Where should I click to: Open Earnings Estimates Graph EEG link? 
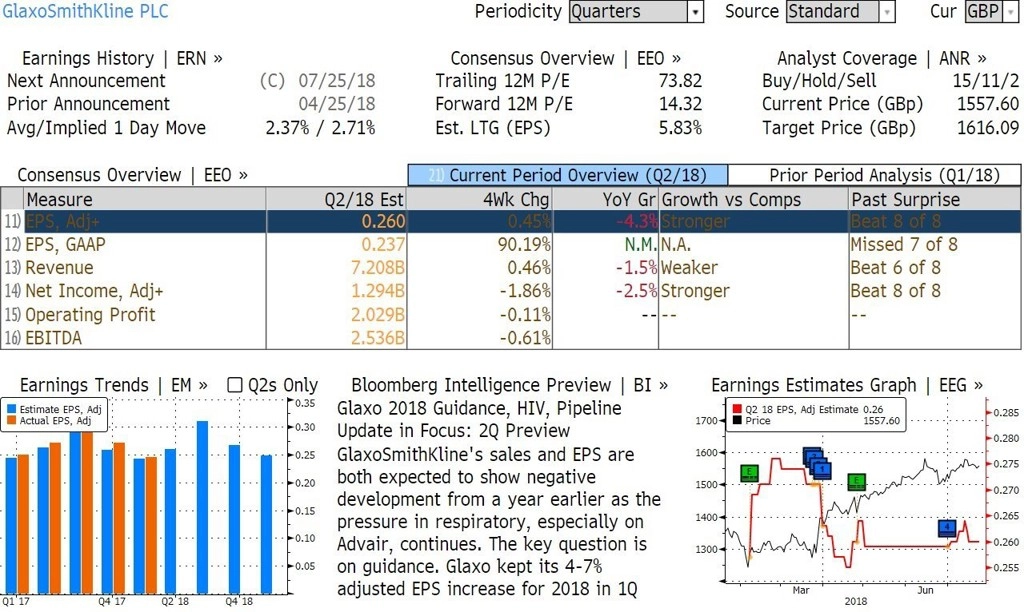tap(847, 385)
